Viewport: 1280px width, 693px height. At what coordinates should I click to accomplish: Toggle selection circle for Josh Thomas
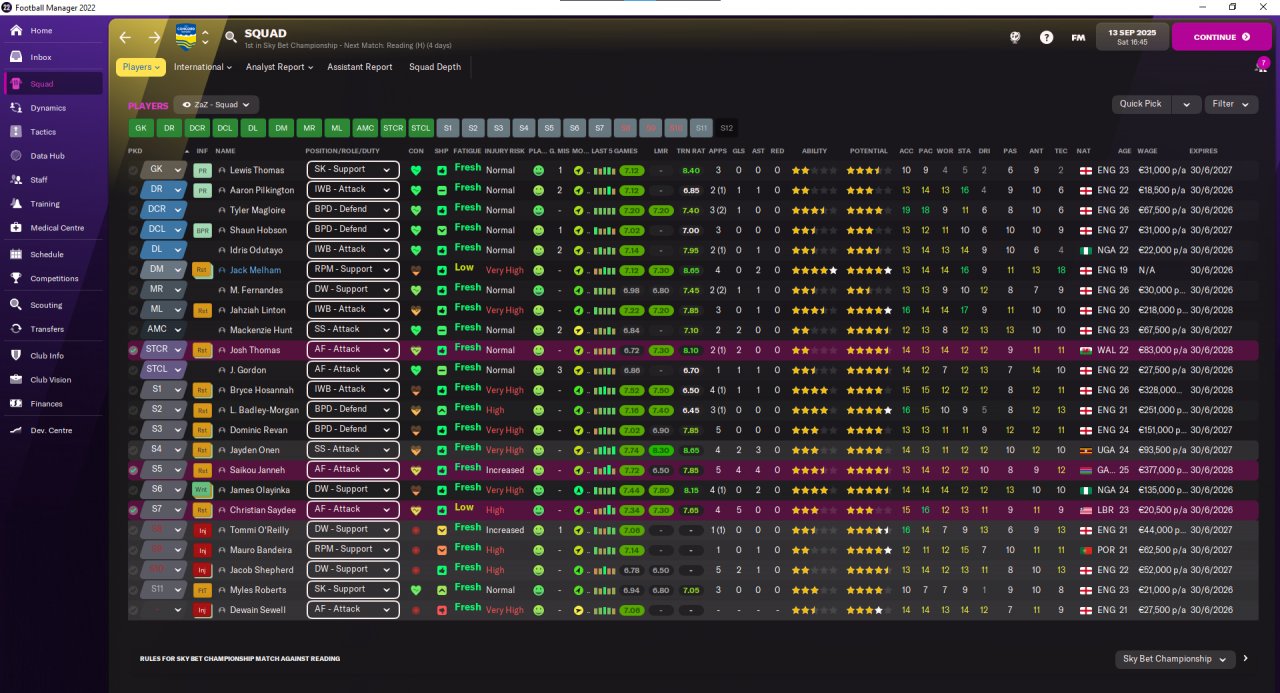coord(134,350)
